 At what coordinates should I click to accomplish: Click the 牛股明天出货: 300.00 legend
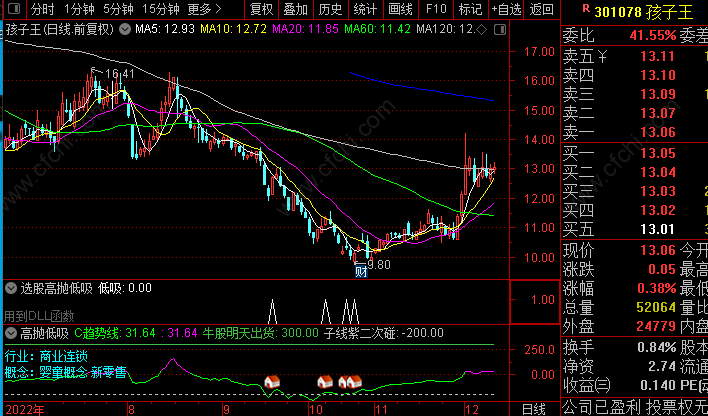pos(261,333)
